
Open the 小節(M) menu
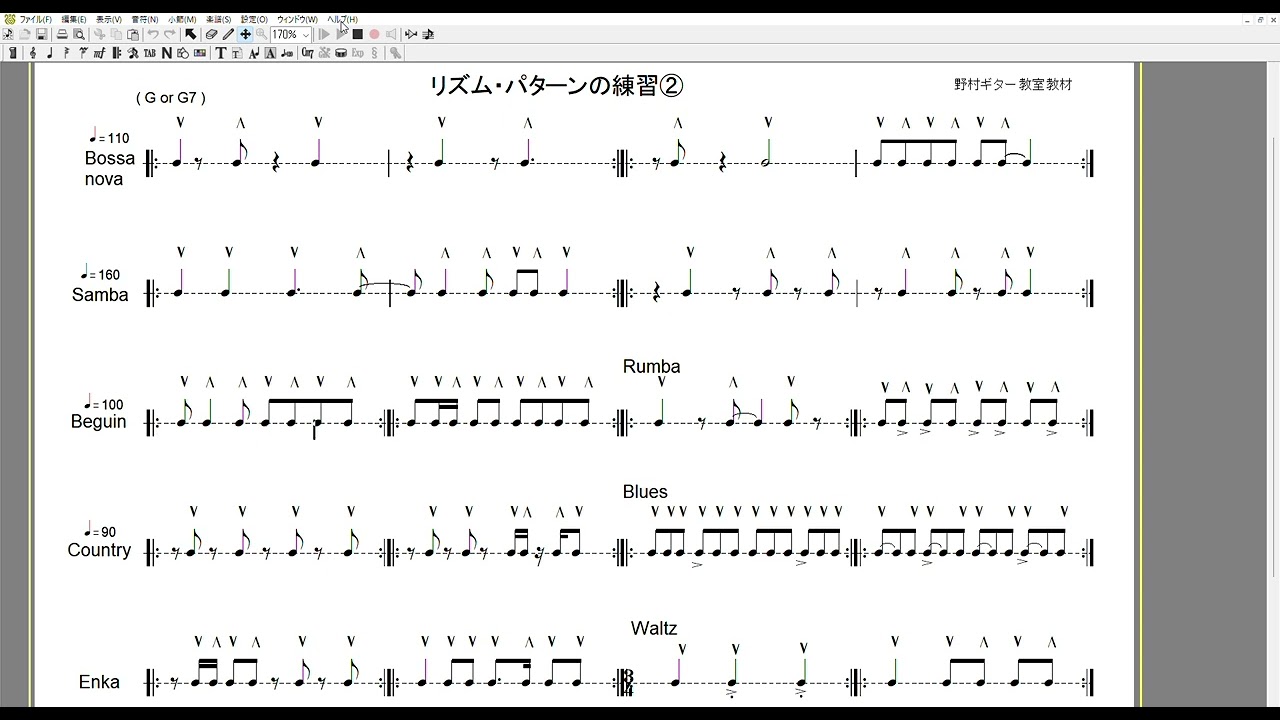coord(182,19)
